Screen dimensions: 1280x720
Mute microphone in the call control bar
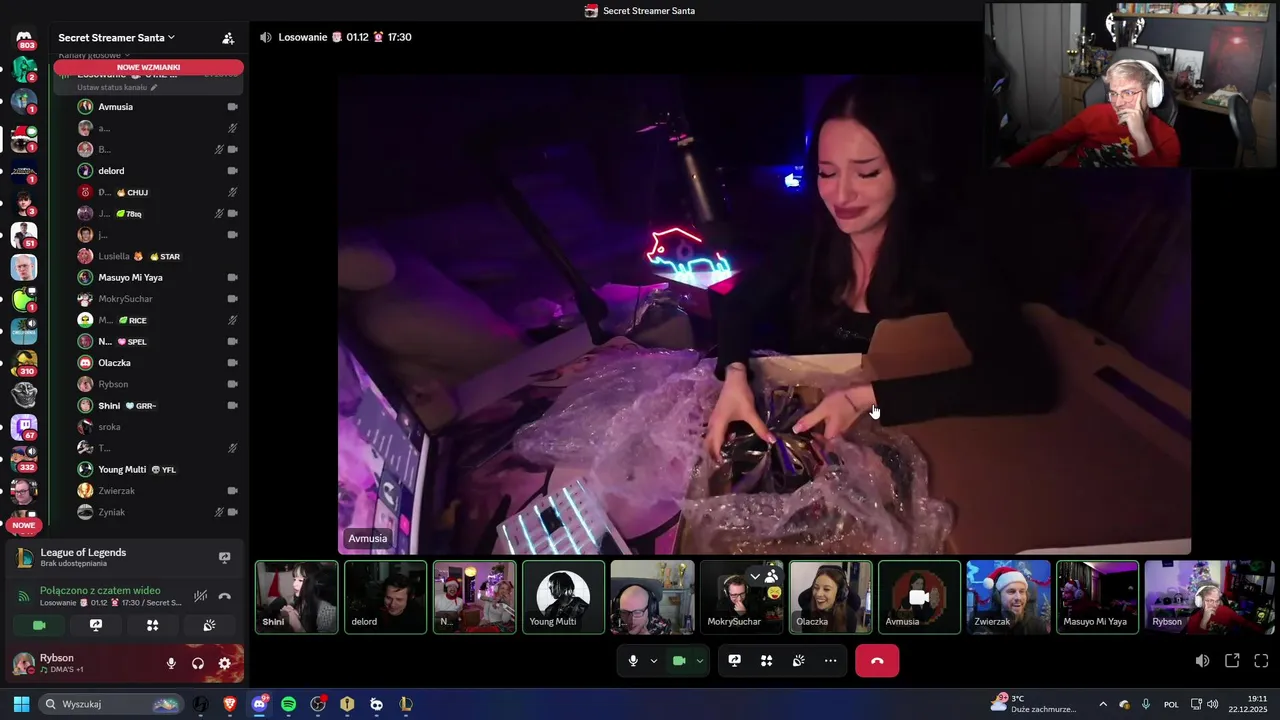(633, 661)
